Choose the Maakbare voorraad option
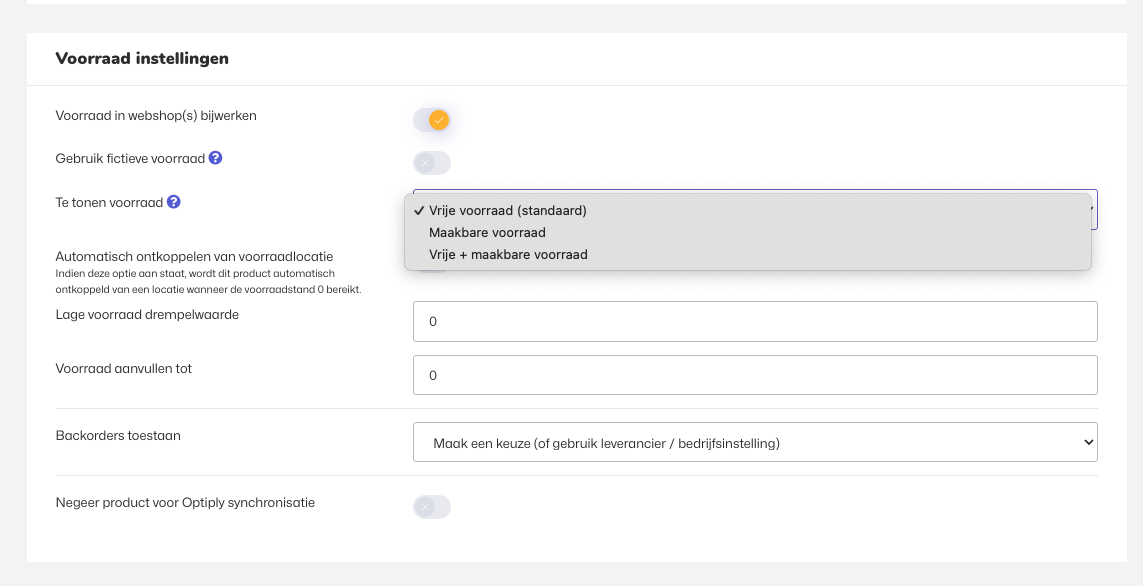Screen dimensions: 1143x586 (x=487, y=233)
